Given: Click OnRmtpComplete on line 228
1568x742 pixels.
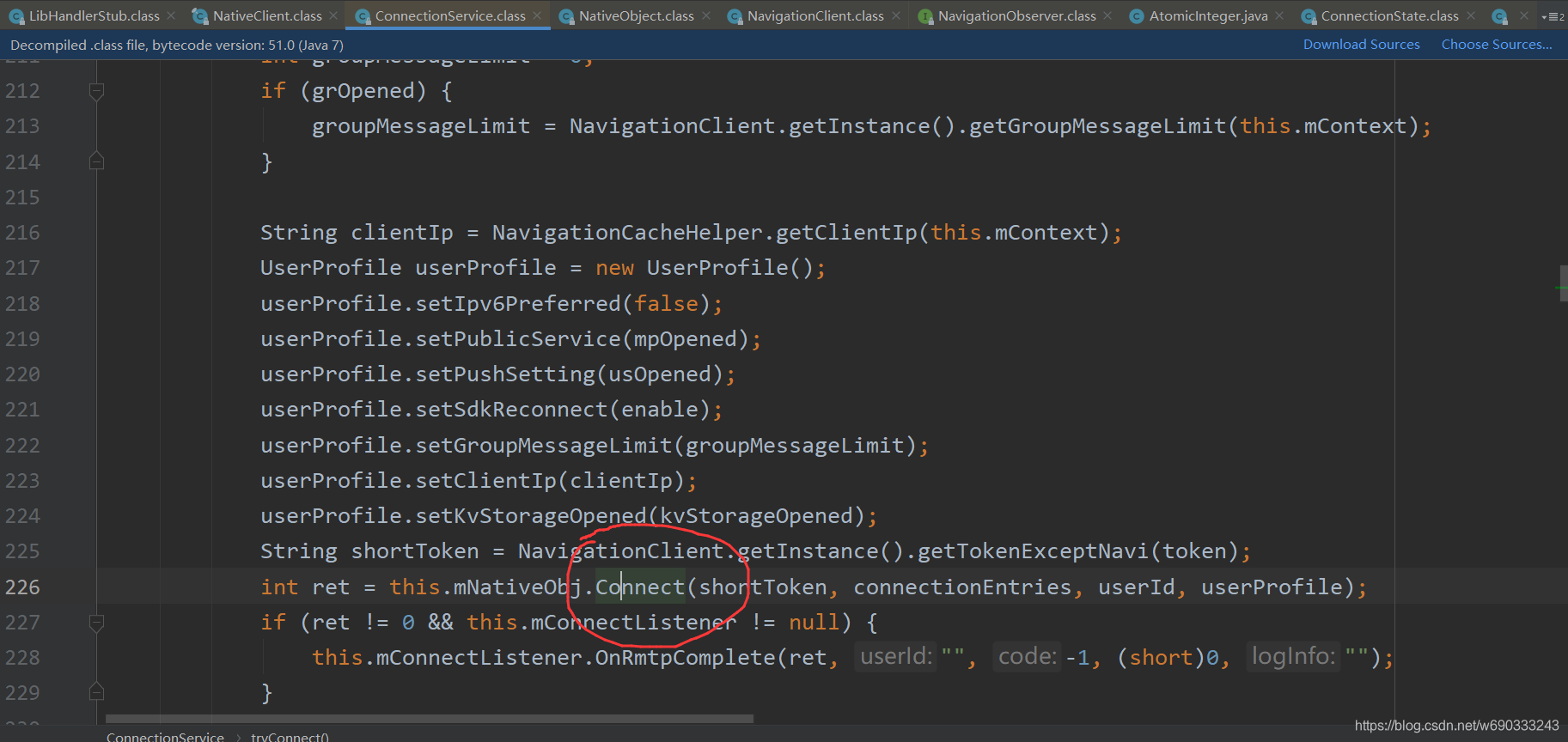Looking at the screenshot, I should tap(686, 658).
